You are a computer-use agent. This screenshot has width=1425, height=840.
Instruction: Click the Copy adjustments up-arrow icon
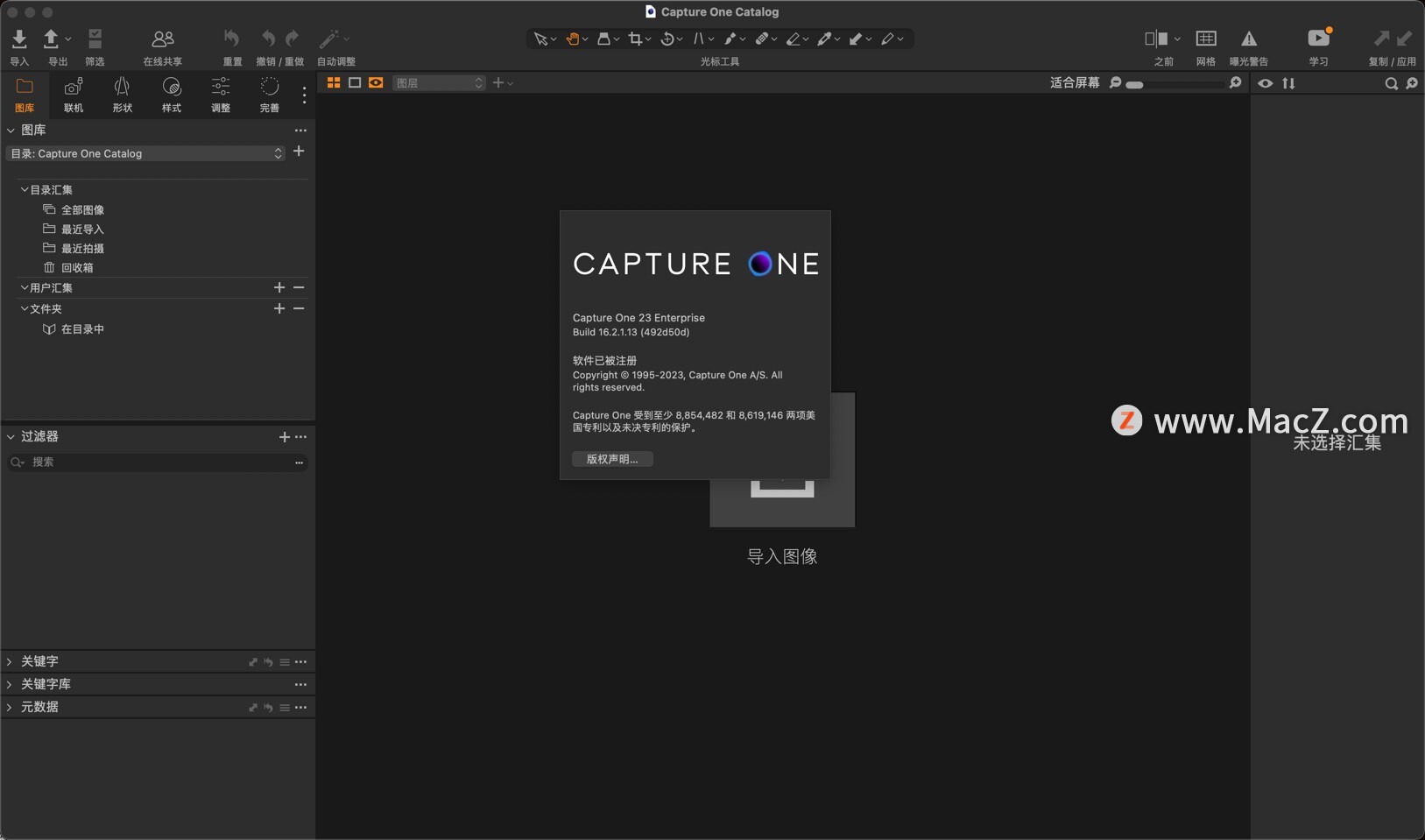[1381, 39]
